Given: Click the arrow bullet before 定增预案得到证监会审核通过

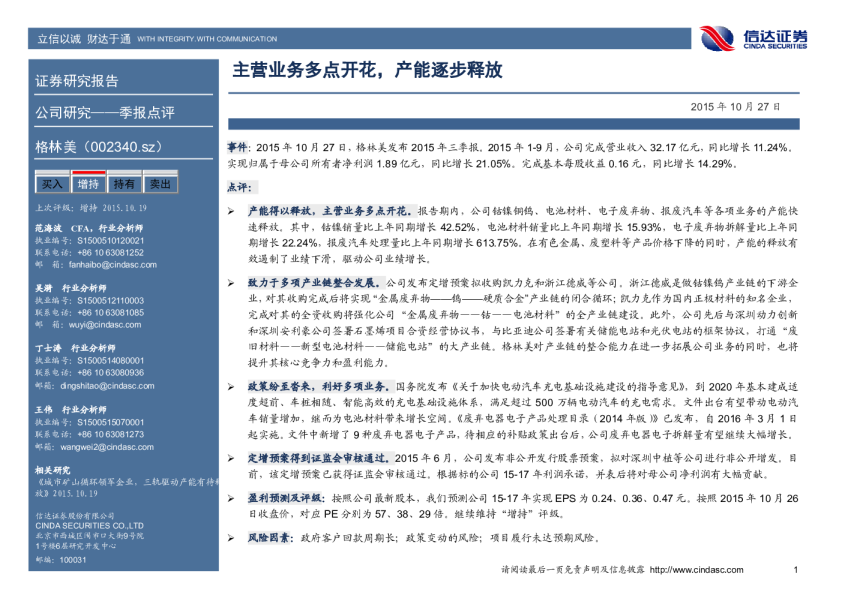Looking at the screenshot, I should point(231,456).
